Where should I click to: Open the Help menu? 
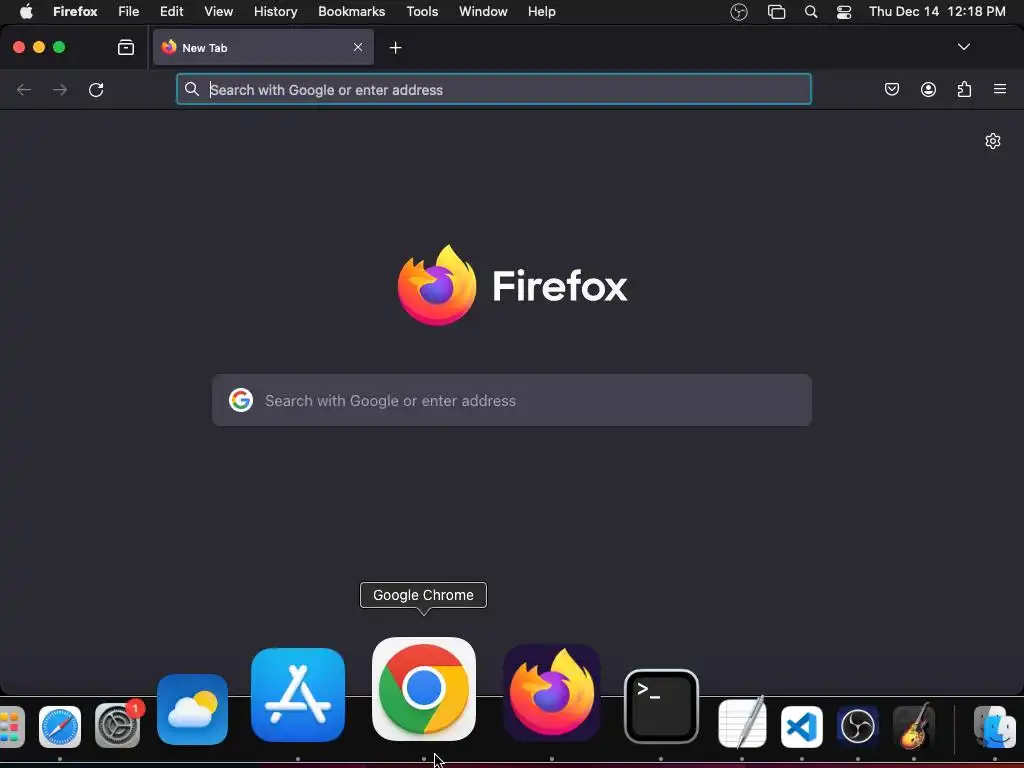(541, 12)
